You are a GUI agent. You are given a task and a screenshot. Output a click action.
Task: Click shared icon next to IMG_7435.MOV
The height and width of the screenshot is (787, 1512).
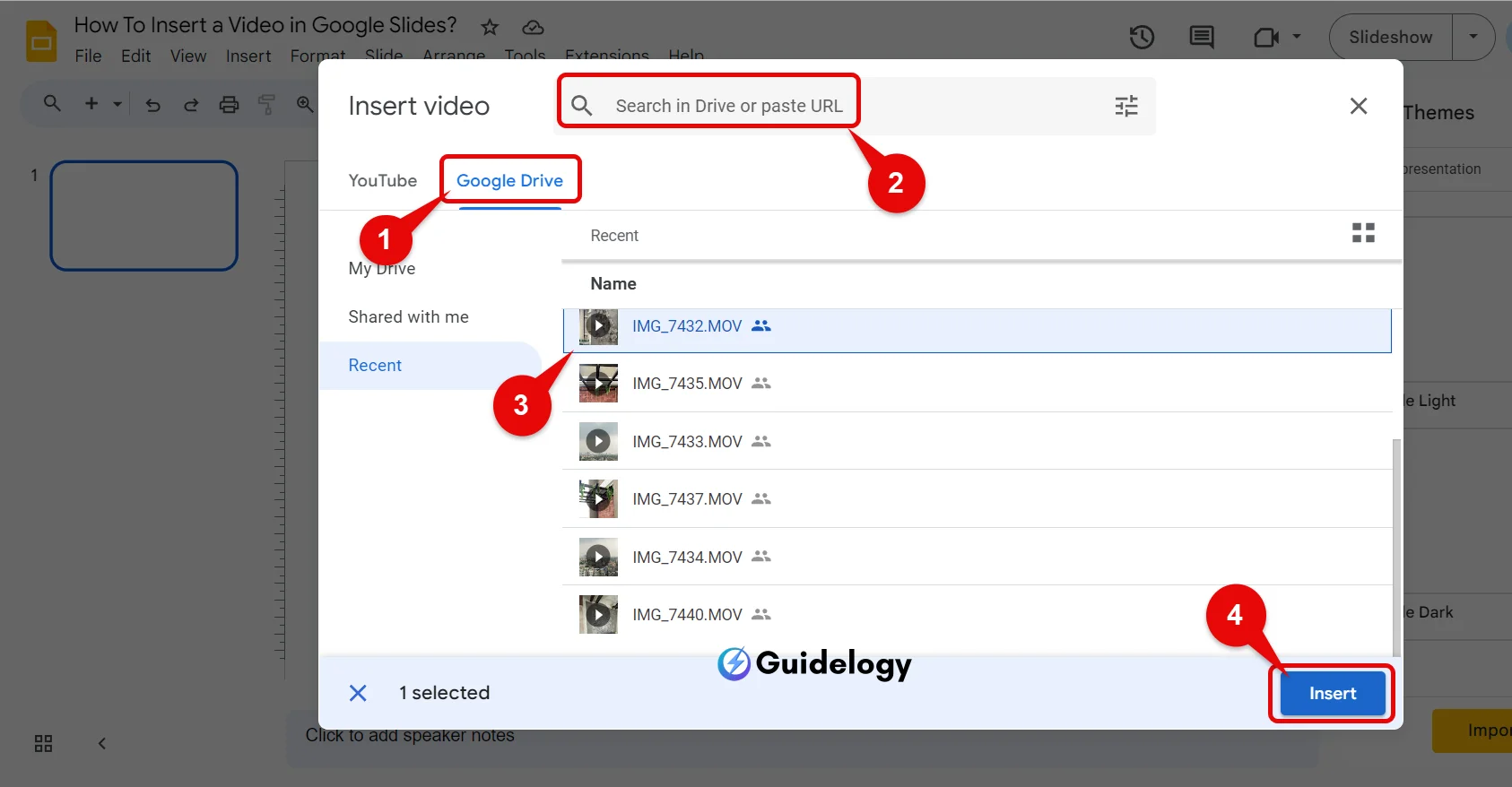pyautogui.click(x=761, y=383)
